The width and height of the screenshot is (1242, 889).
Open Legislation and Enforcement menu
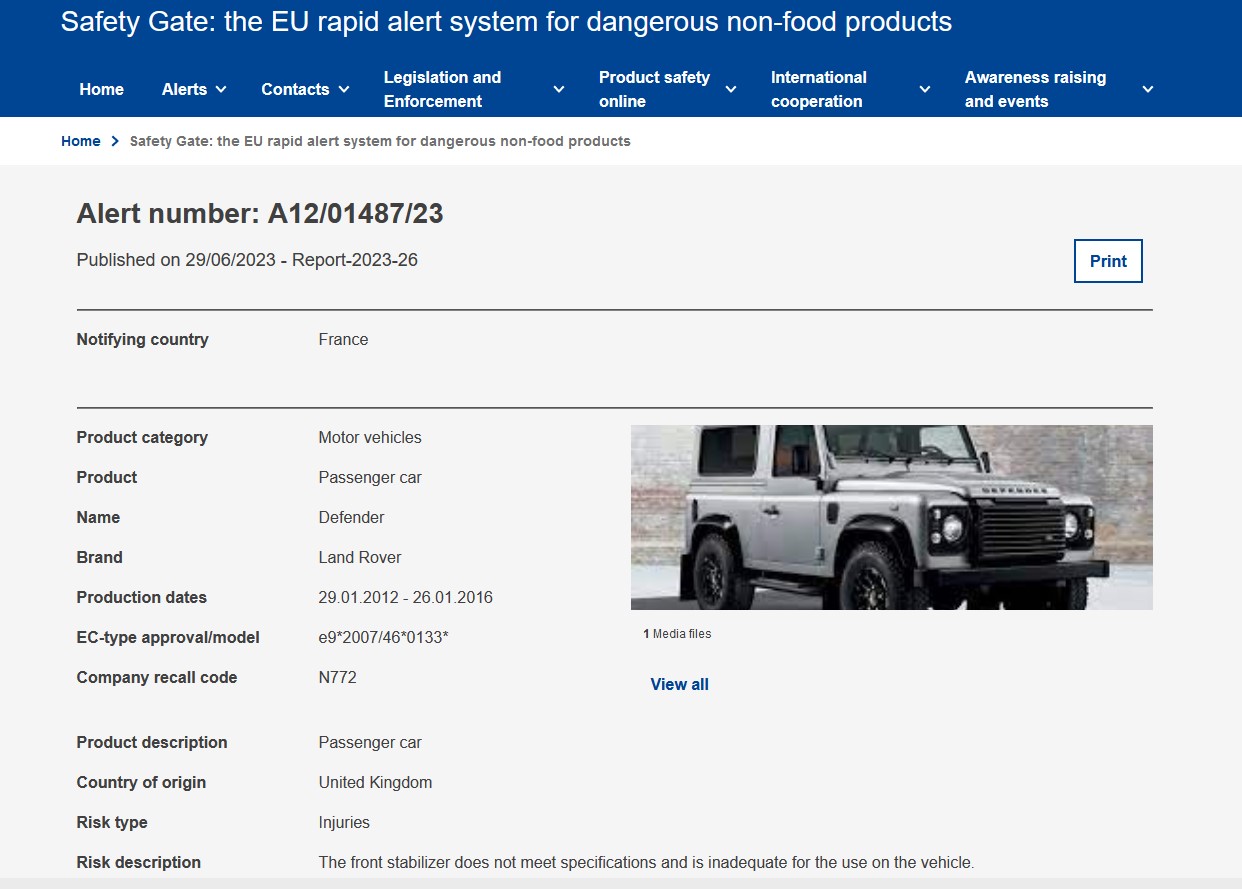point(442,89)
